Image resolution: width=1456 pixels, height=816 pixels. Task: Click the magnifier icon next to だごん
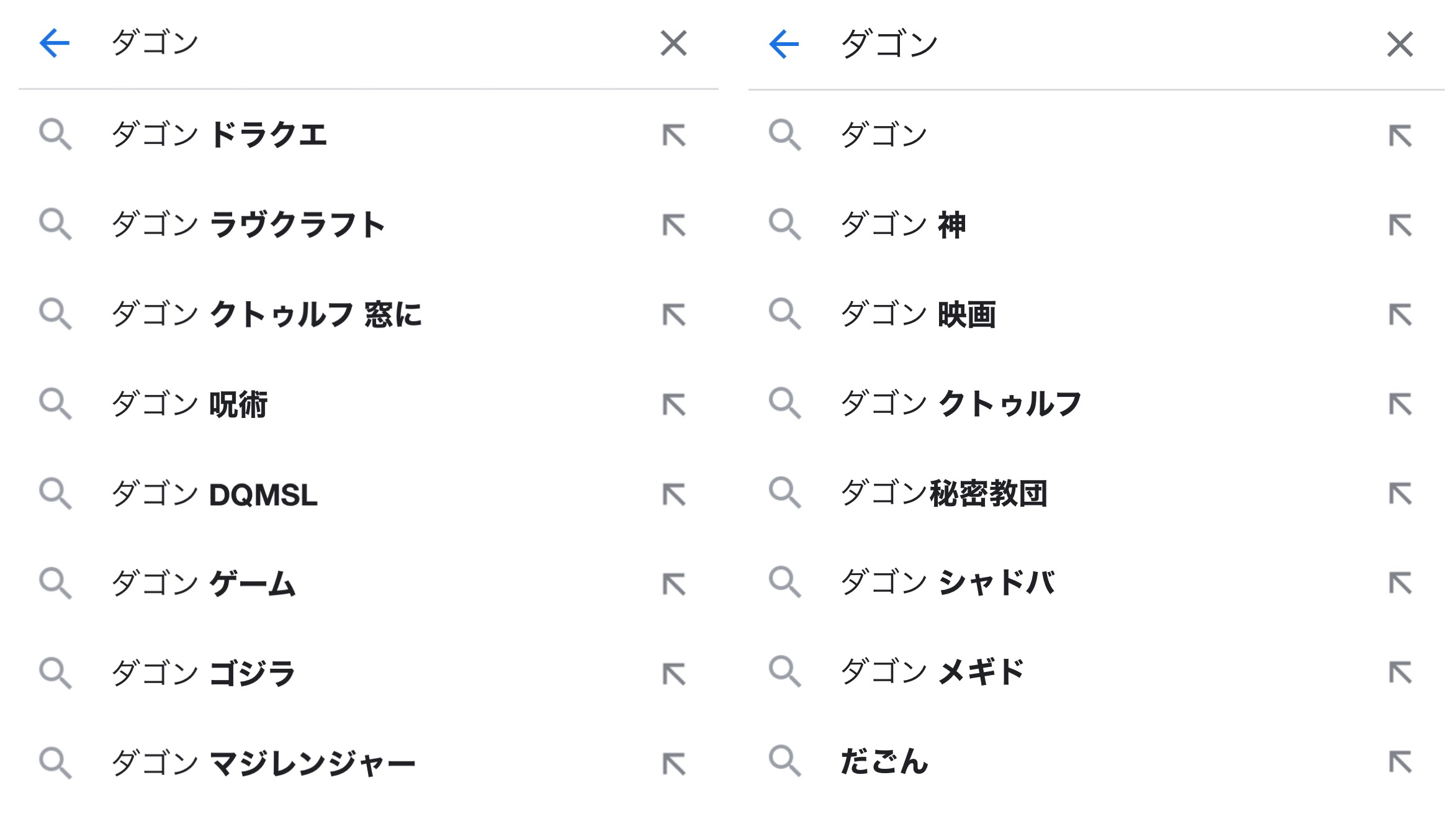click(784, 761)
